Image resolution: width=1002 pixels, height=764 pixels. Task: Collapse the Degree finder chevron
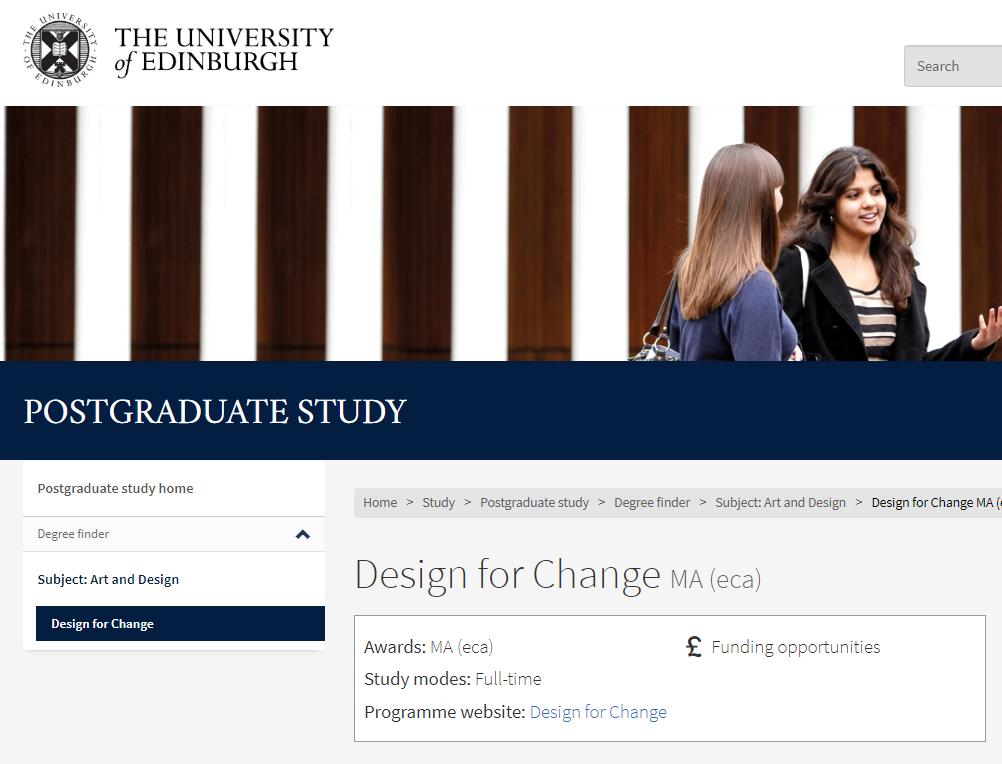(x=303, y=534)
